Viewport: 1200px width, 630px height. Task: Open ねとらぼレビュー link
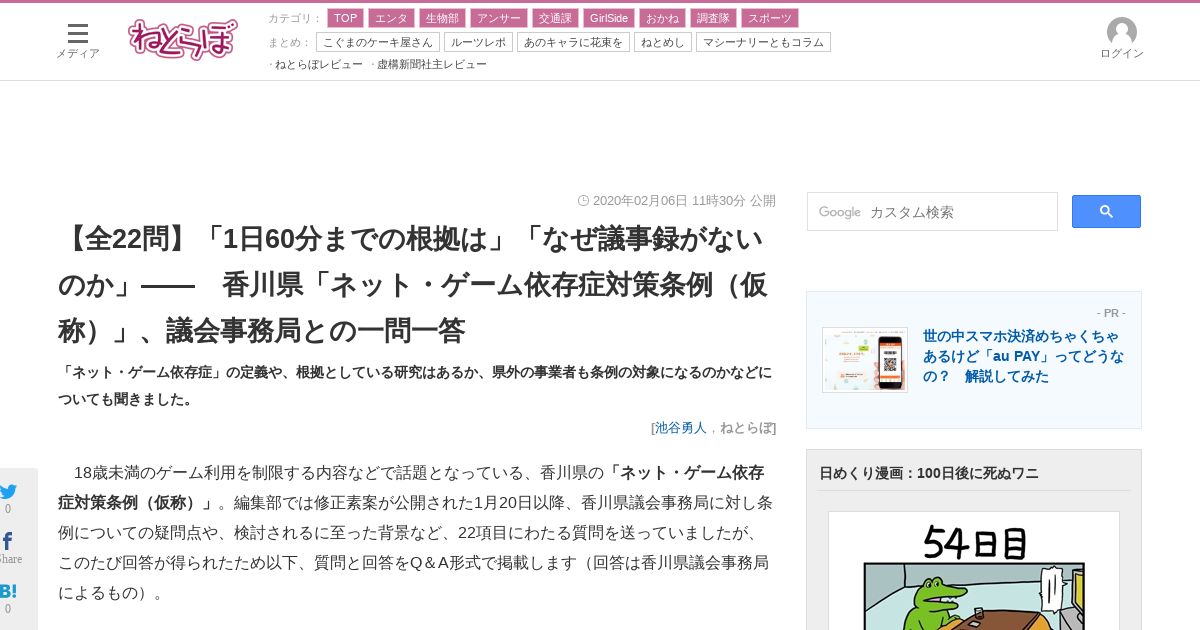(x=319, y=64)
